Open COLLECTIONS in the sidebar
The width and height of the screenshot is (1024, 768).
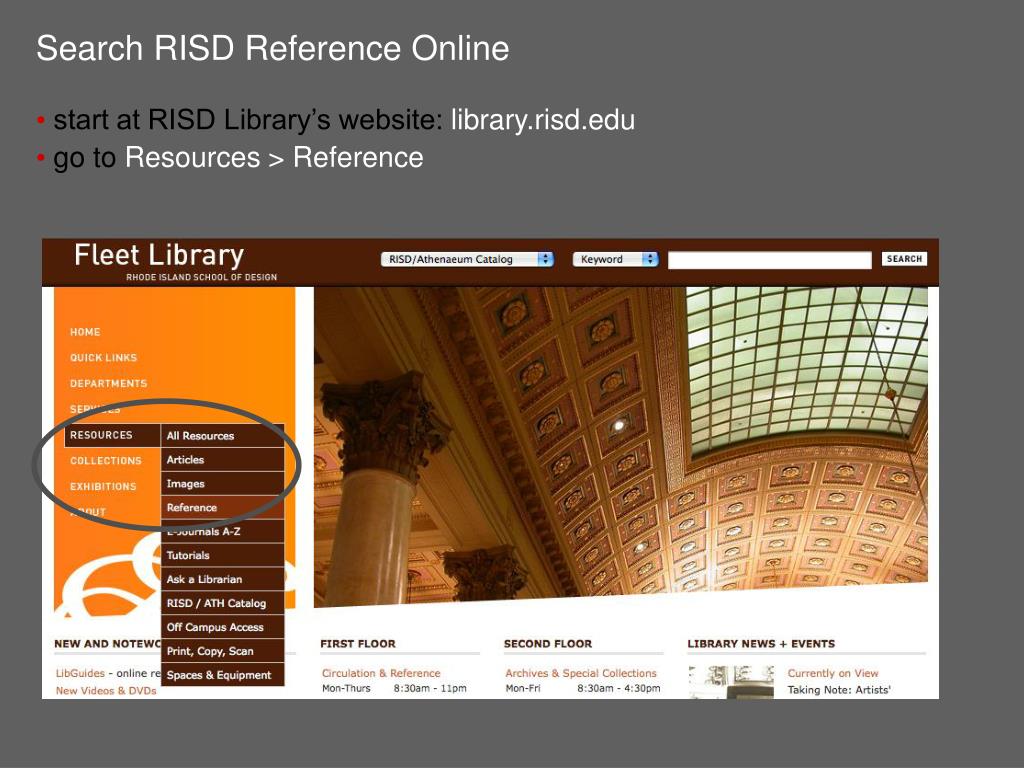tap(106, 460)
